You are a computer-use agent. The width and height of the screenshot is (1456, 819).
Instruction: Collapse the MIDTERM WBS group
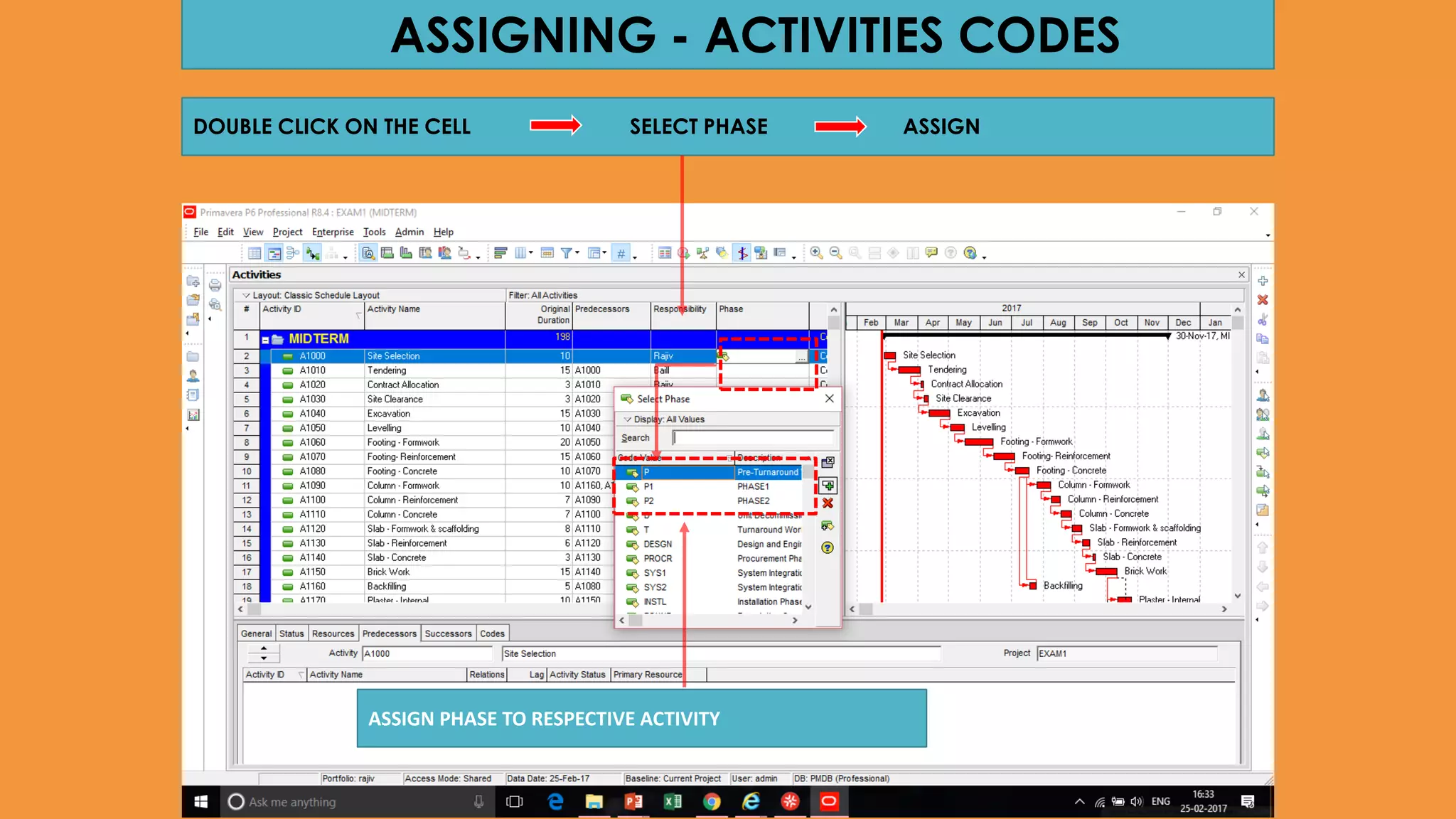(265, 340)
